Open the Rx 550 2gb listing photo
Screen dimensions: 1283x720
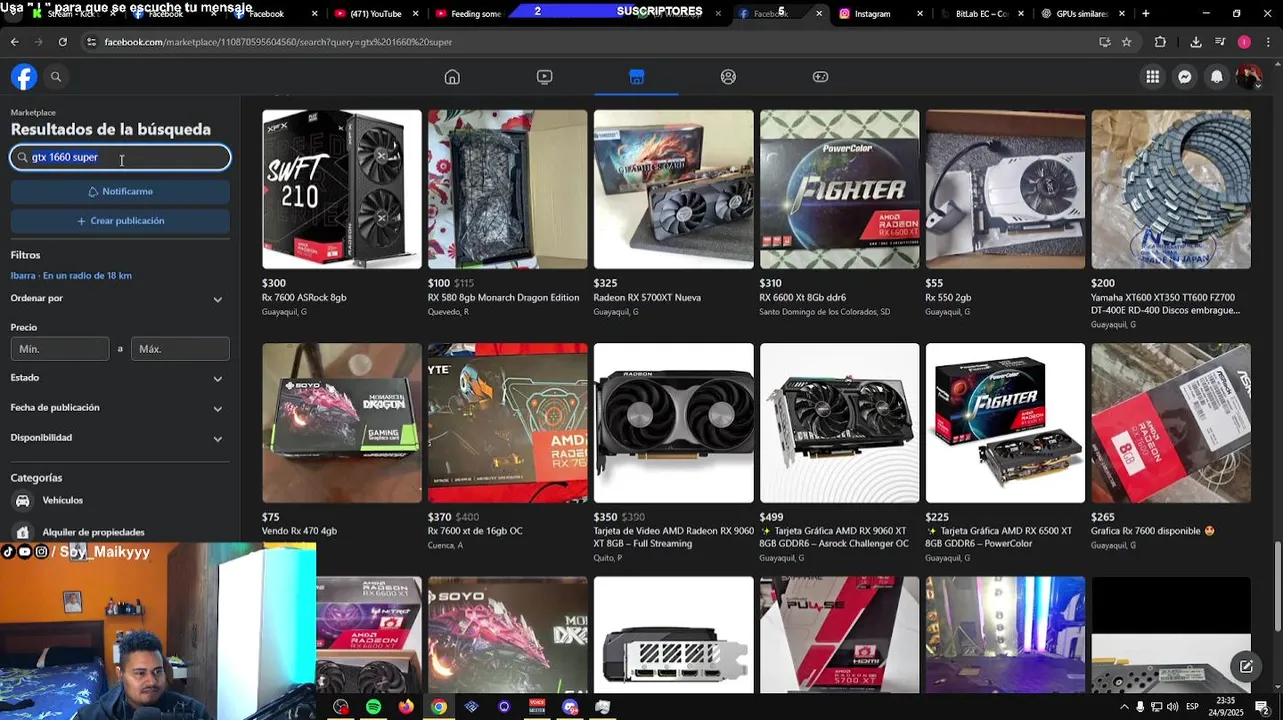[1005, 189]
